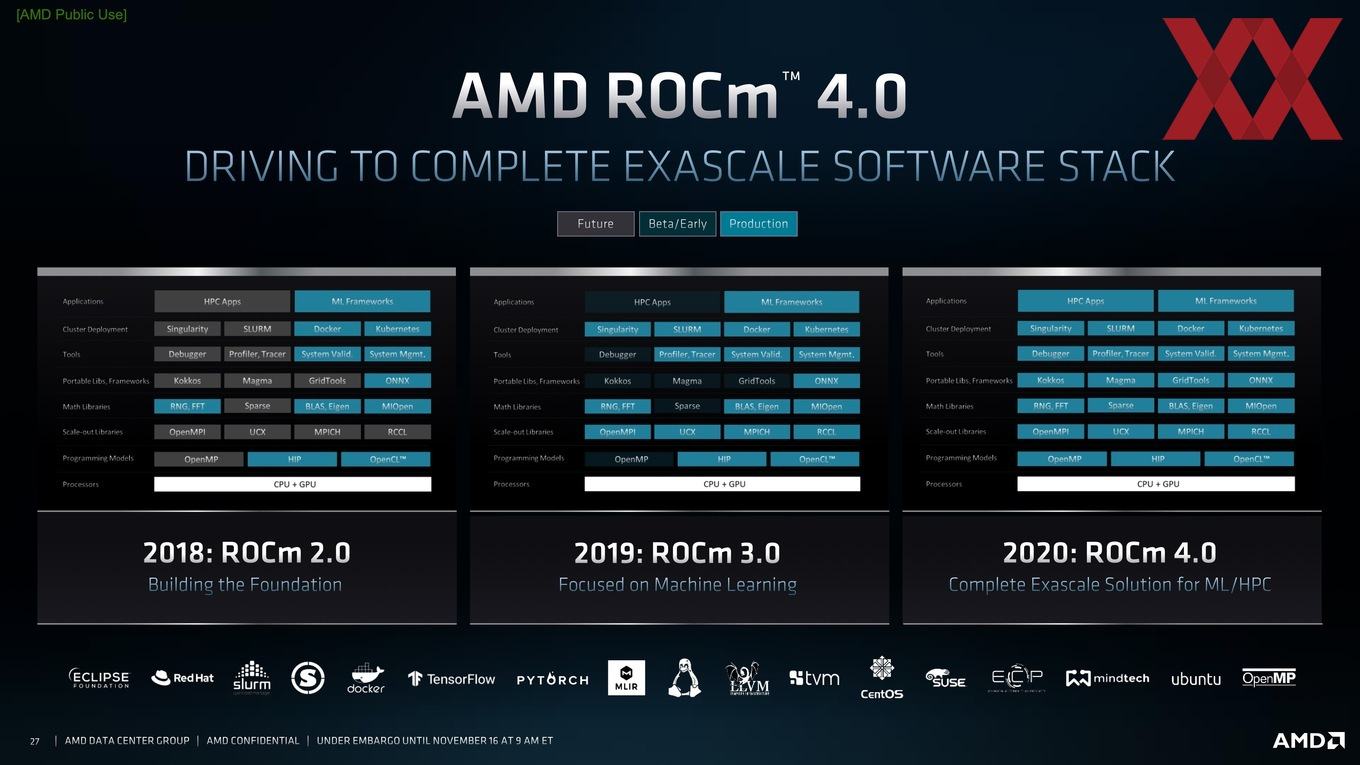Select System Mgmt. in the ROCm 4.0 panel

(1261, 353)
